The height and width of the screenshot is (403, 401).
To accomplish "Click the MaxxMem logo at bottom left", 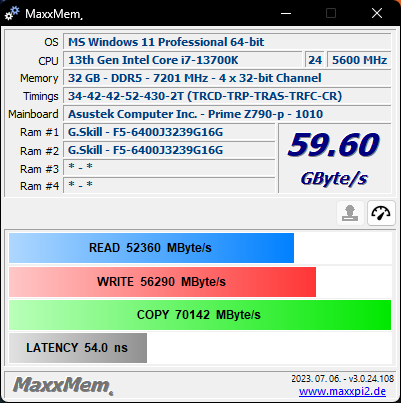I will (x=63, y=386).
